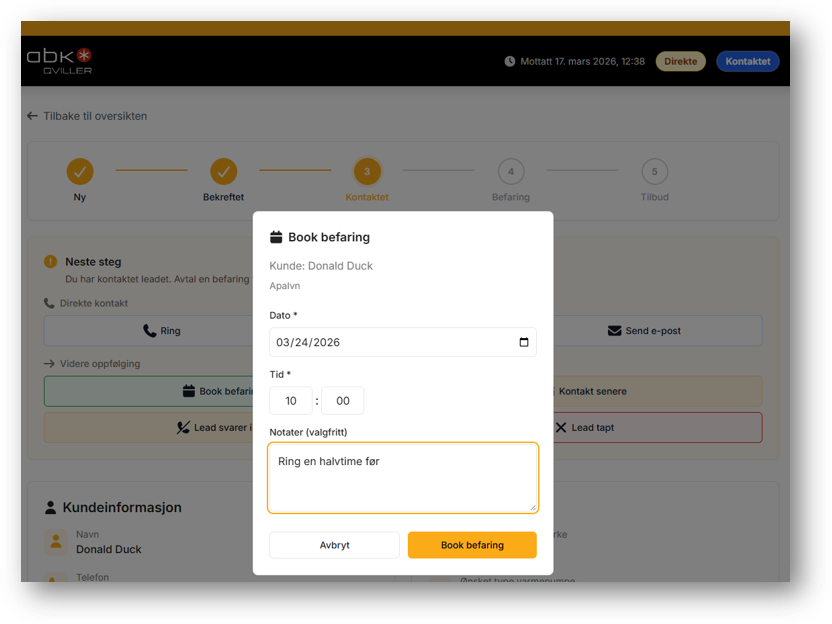Click the Lead tapt X icon
Viewport: 832px width, 624px height.
(561, 428)
